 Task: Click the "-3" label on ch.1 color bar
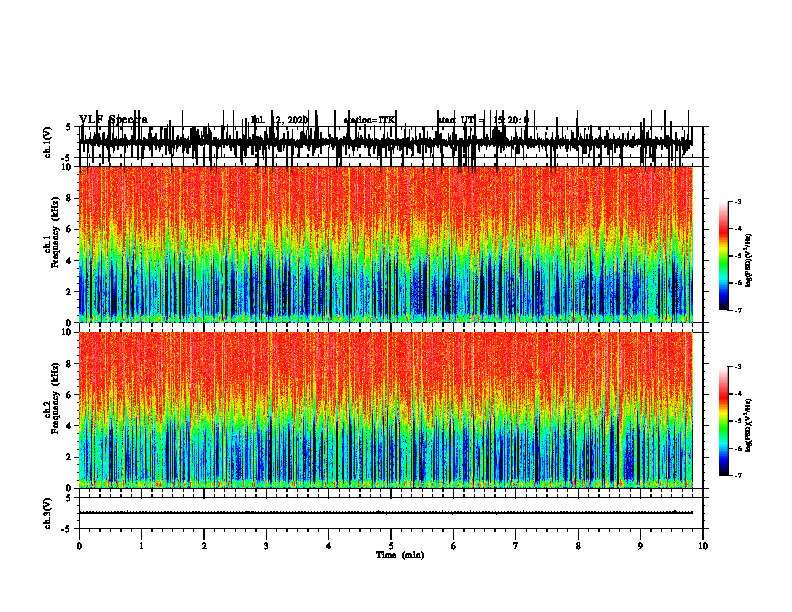pyautogui.click(x=738, y=201)
